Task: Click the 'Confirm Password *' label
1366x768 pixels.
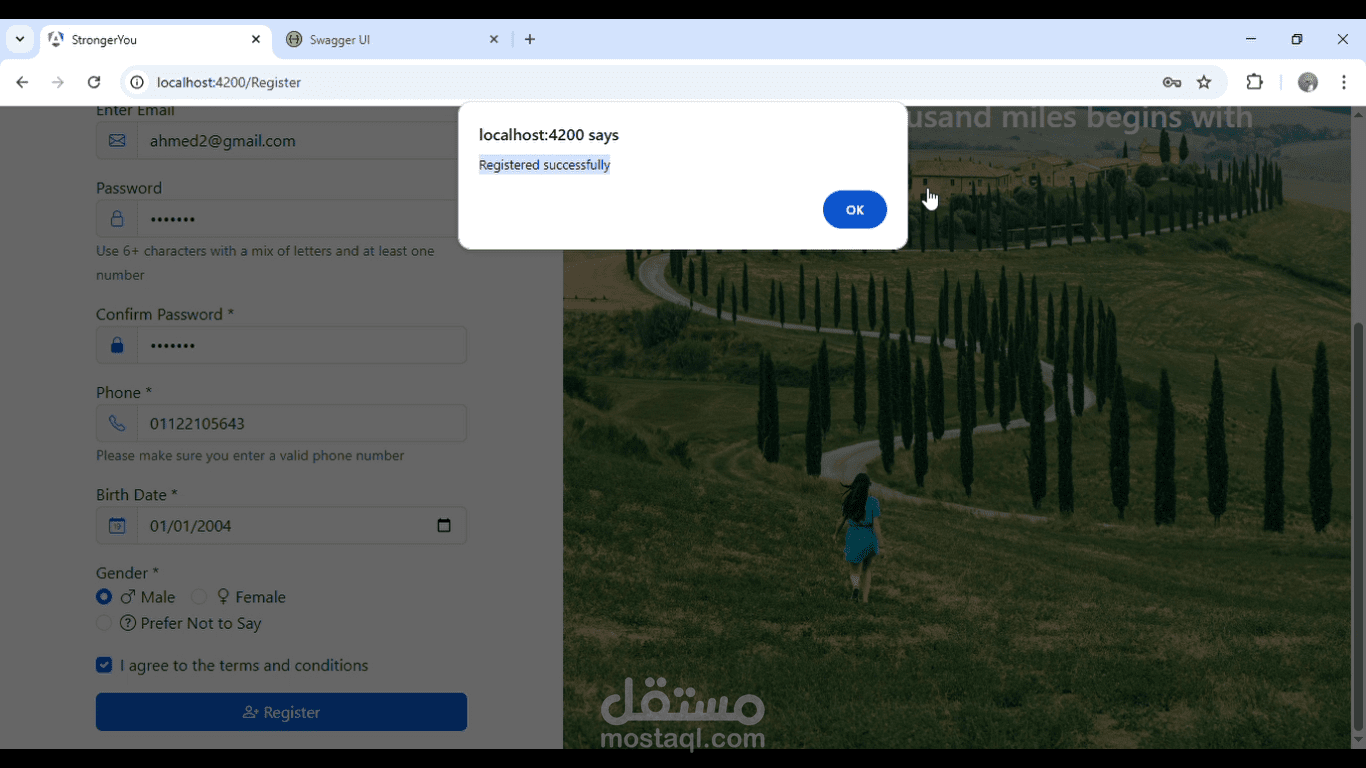Action: (x=165, y=314)
